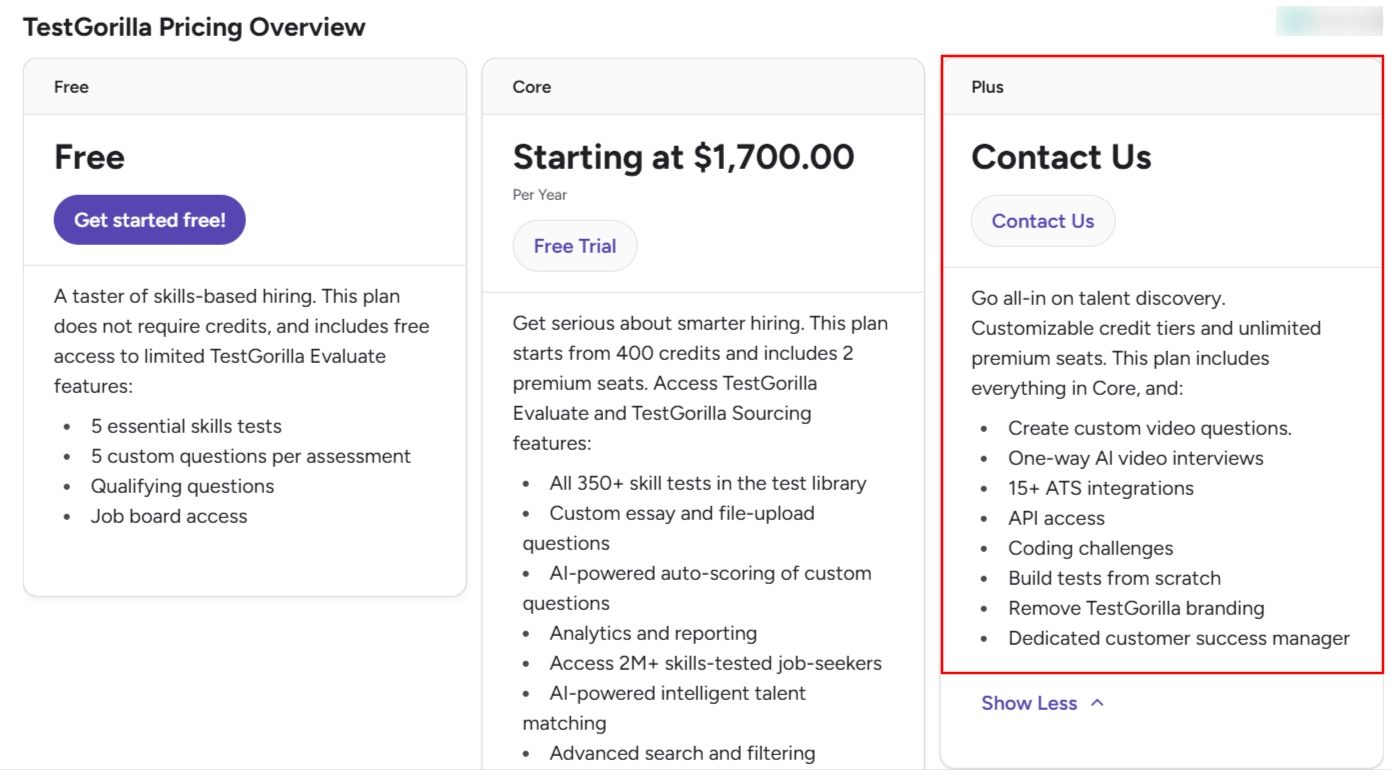1391x770 pixels.
Task: Click Dedicated customer success manager item
Action: point(1179,638)
